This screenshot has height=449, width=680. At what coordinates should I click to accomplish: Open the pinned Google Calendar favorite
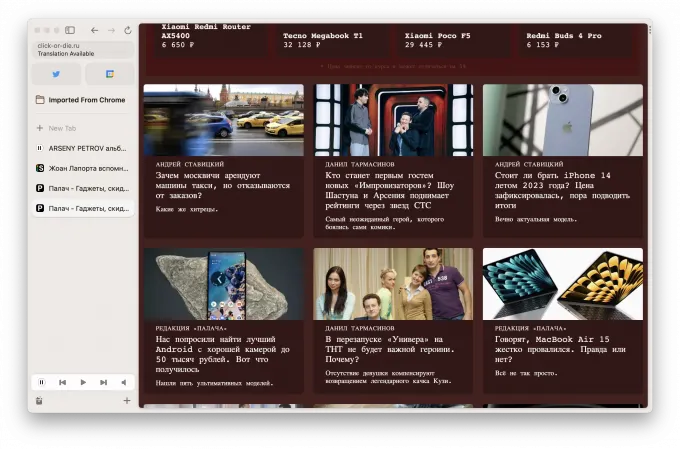point(109,74)
